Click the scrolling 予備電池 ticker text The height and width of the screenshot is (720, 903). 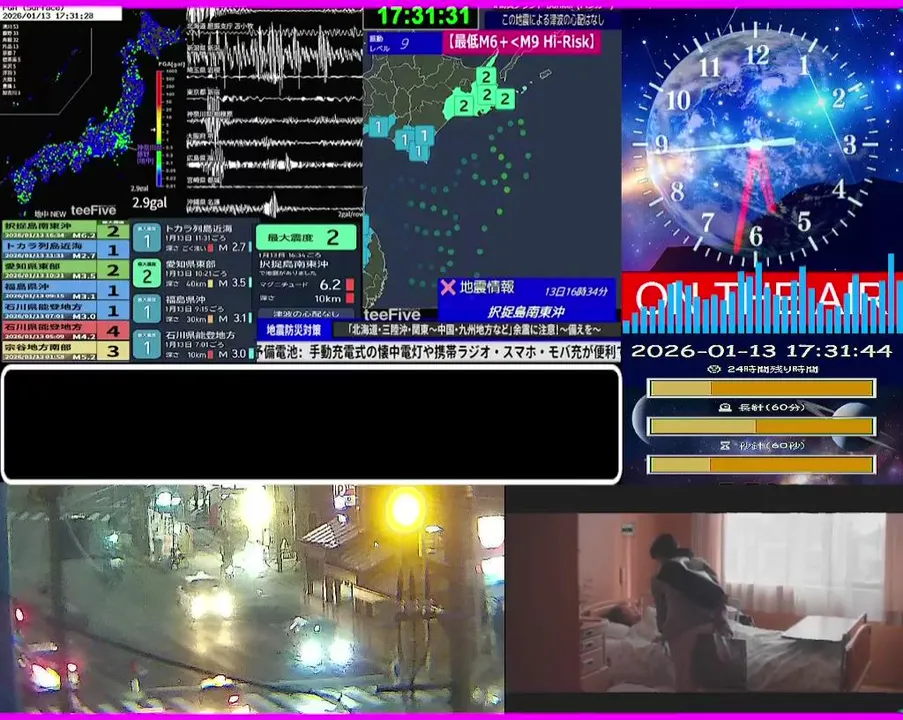439,352
